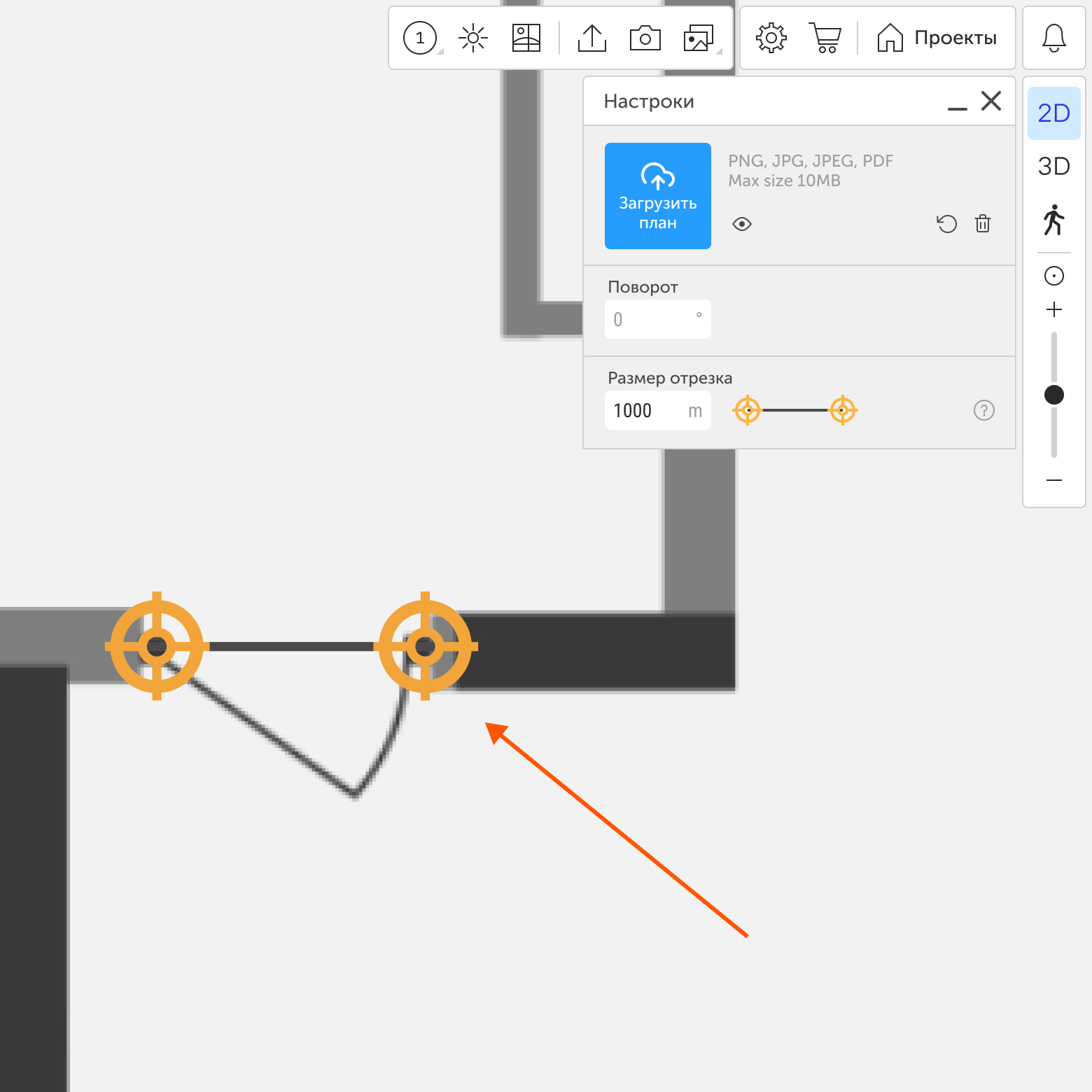1092x1092 pixels.
Task: Toggle plan visibility eye icon
Action: tap(742, 224)
